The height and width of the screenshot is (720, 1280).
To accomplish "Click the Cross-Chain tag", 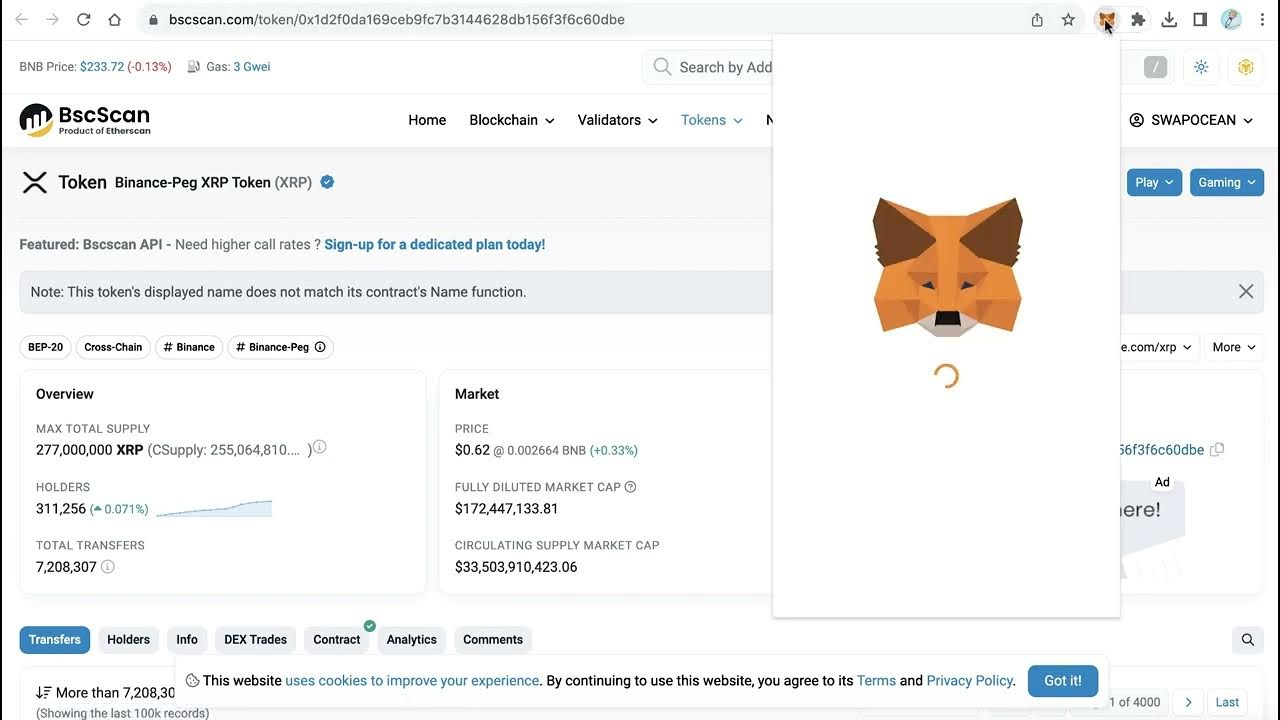I will pos(113,347).
